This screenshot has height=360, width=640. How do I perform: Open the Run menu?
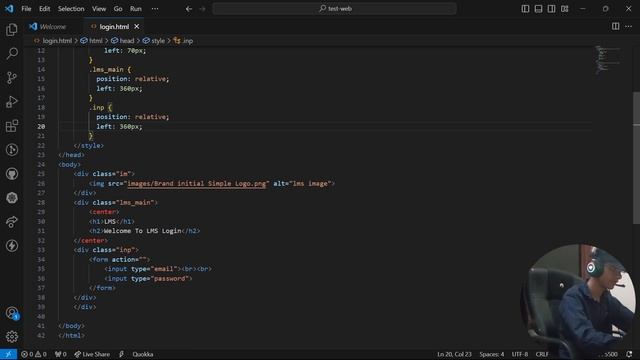coord(136,9)
